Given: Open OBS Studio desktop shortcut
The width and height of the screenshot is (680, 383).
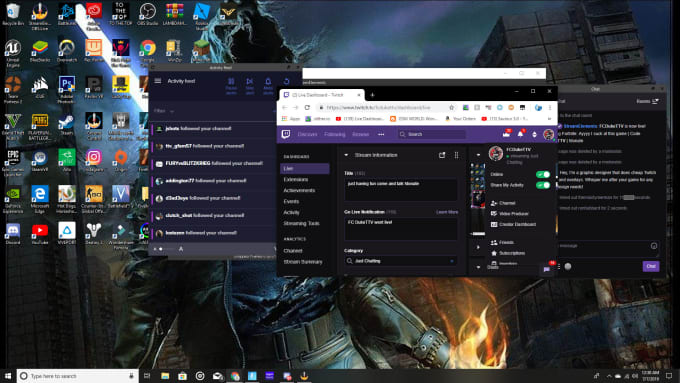Looking at the screenshot, I should [x=147, y=14].
